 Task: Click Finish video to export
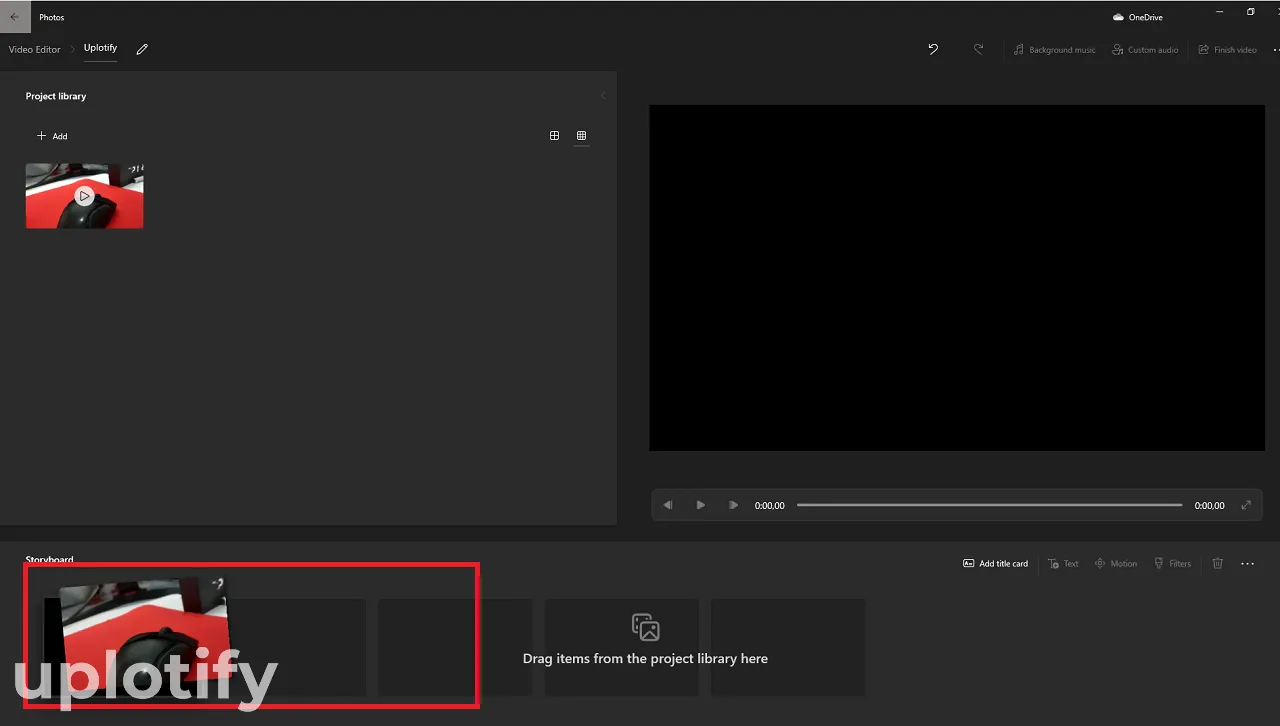(1227, 49)
